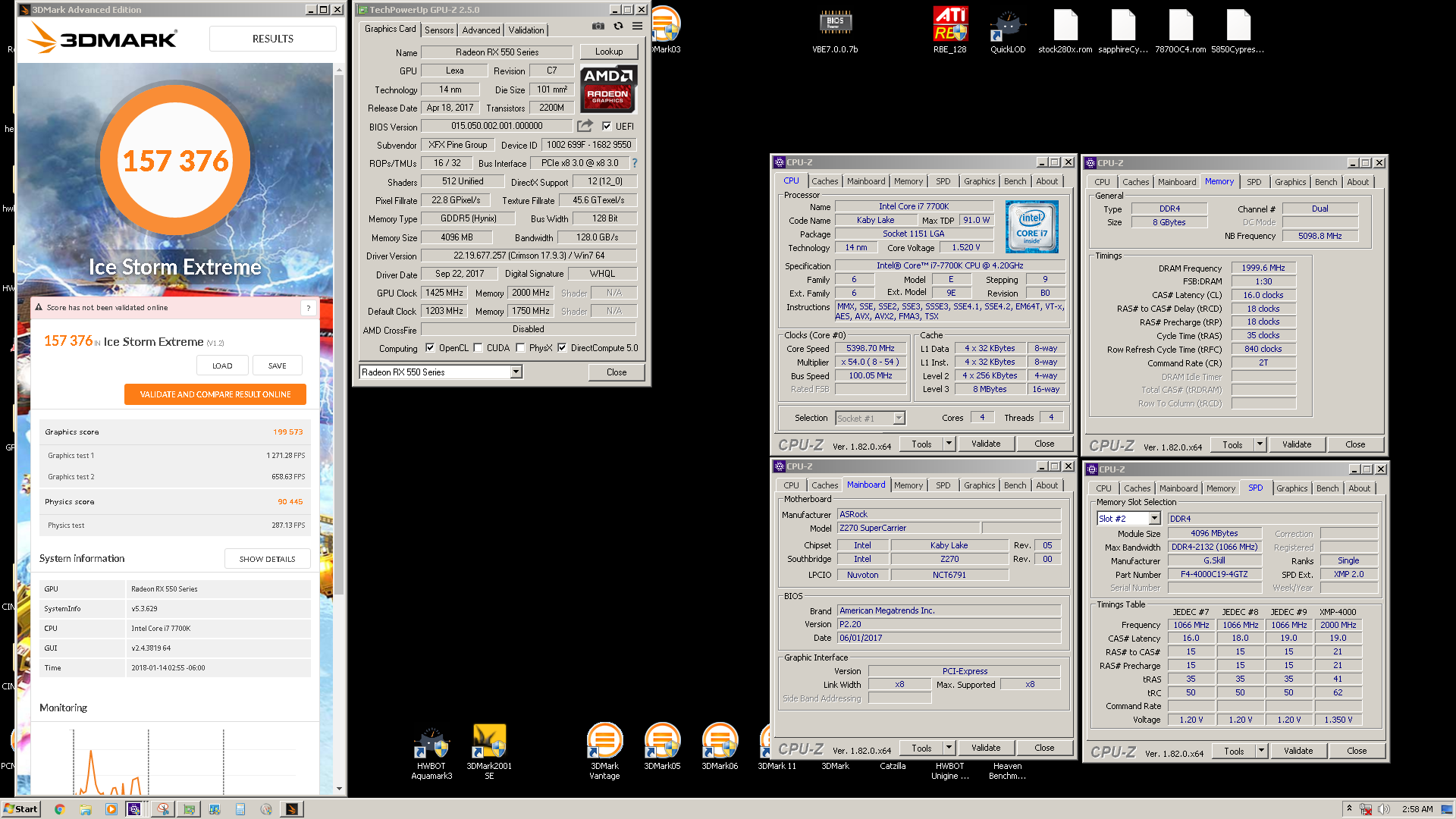
Task: Select the stock280x.rom file icon
Action: click(1065, 30)
